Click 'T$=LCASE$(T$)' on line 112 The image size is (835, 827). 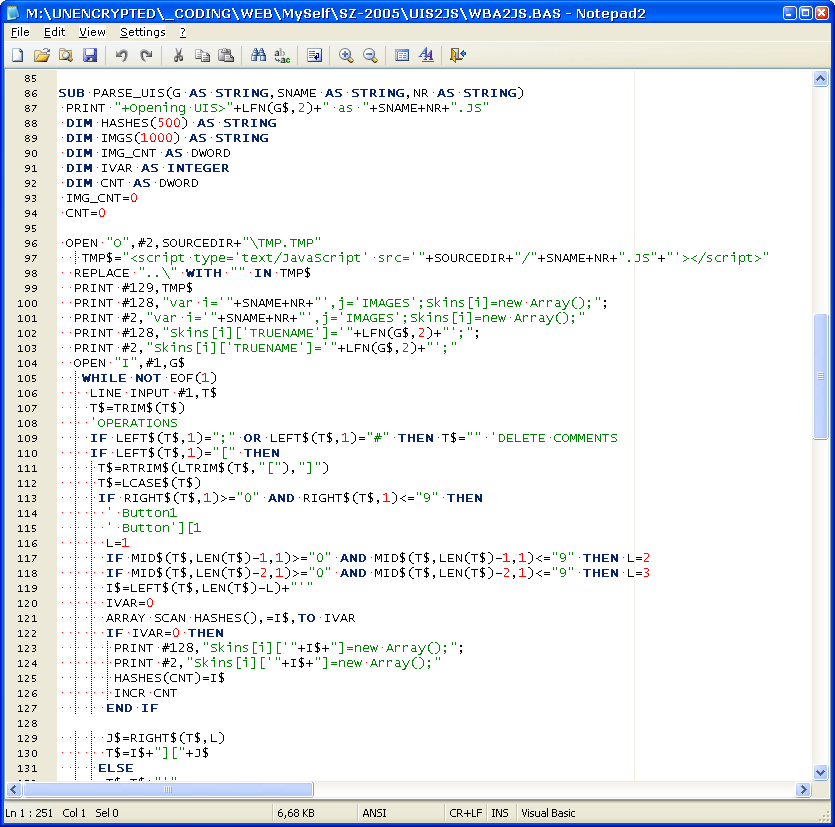point(149,483)
